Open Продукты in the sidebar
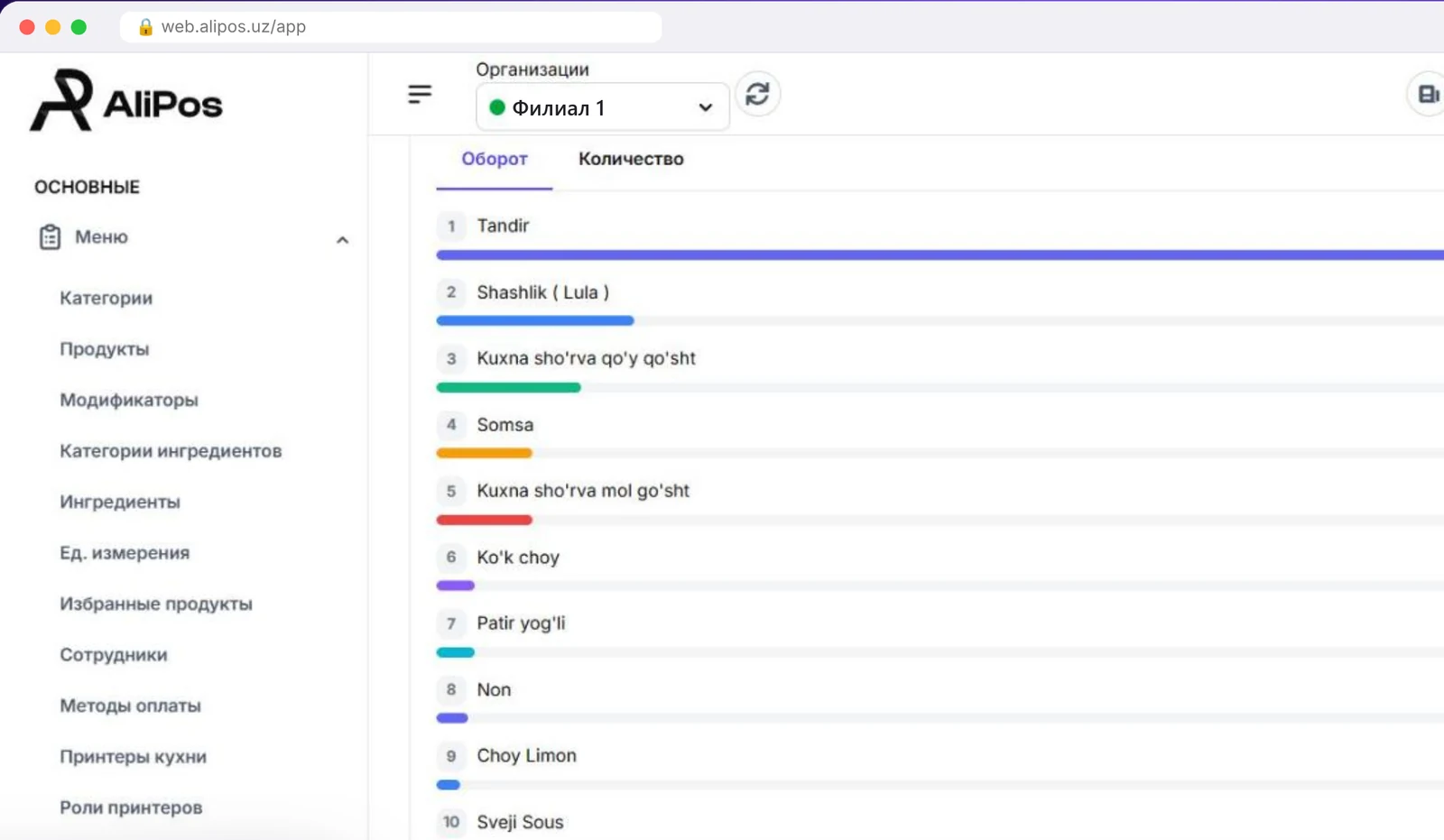 click(x=105, y=349)
